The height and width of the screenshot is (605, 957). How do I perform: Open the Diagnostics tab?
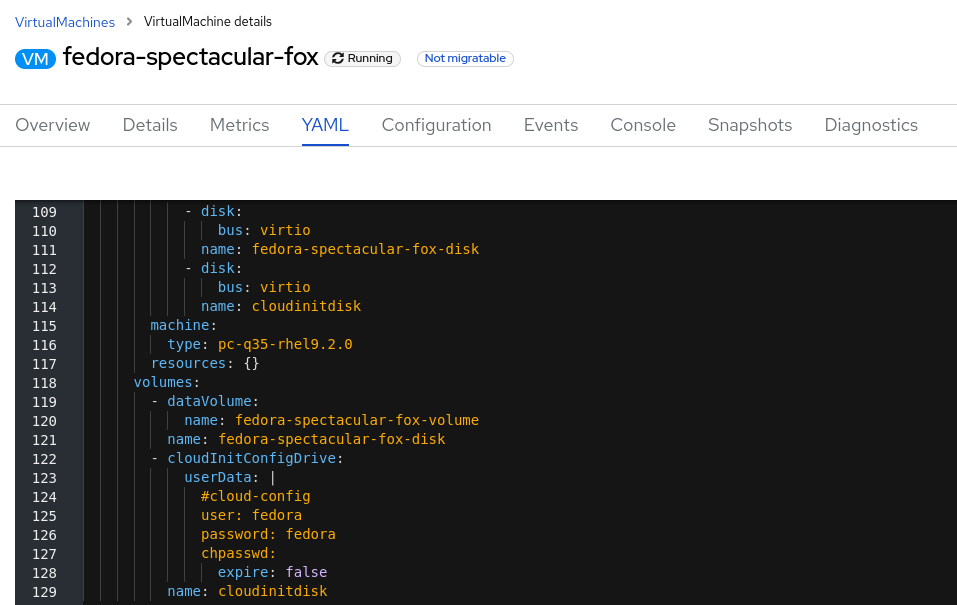(871, 125)
